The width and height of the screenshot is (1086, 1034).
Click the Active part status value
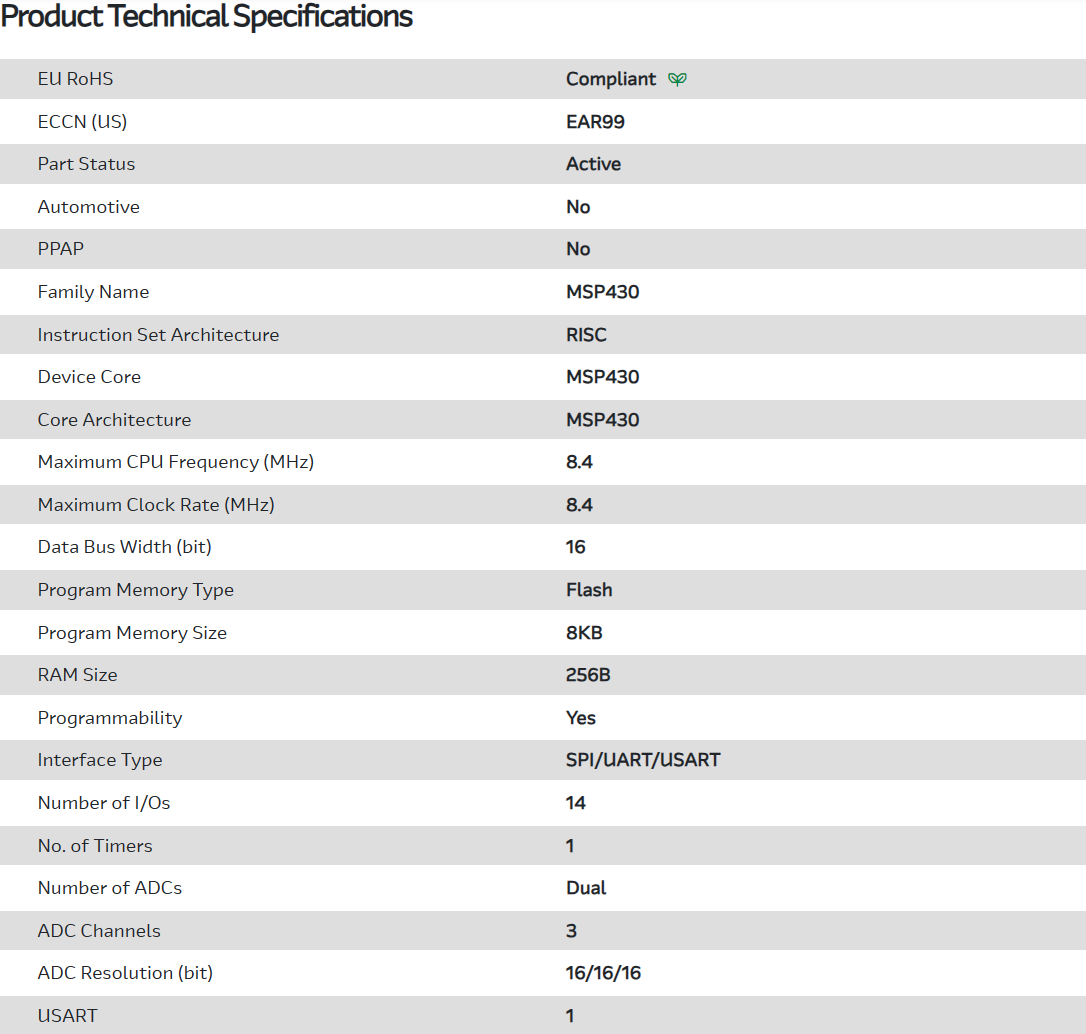pos(593,164)
